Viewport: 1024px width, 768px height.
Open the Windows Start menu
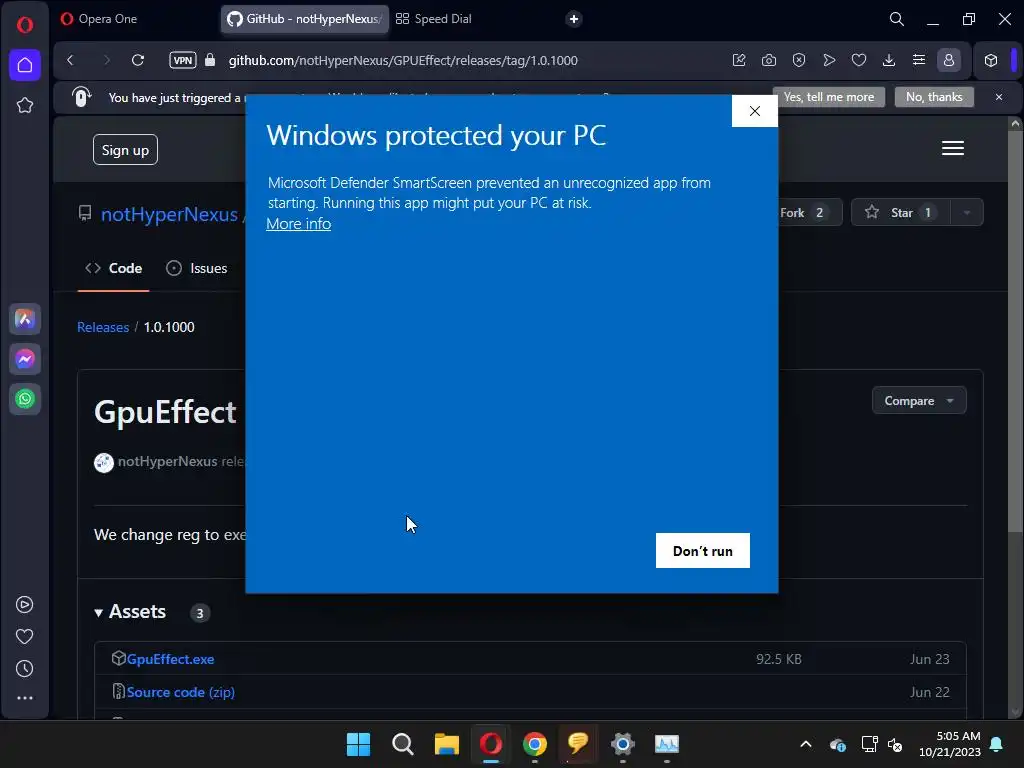point(358,744)
